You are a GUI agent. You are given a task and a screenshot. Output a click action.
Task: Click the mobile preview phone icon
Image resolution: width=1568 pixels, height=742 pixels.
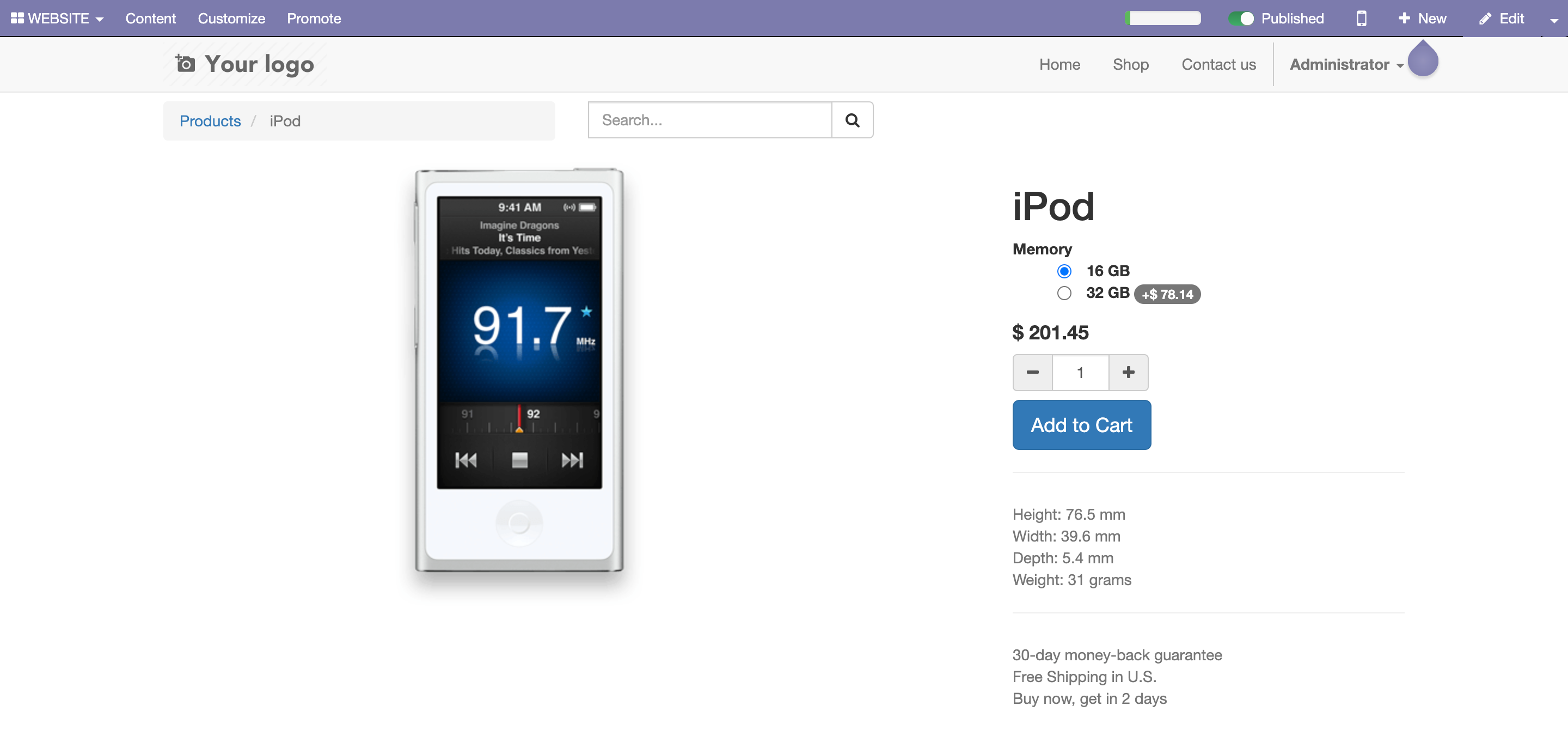coord(1361,19)
